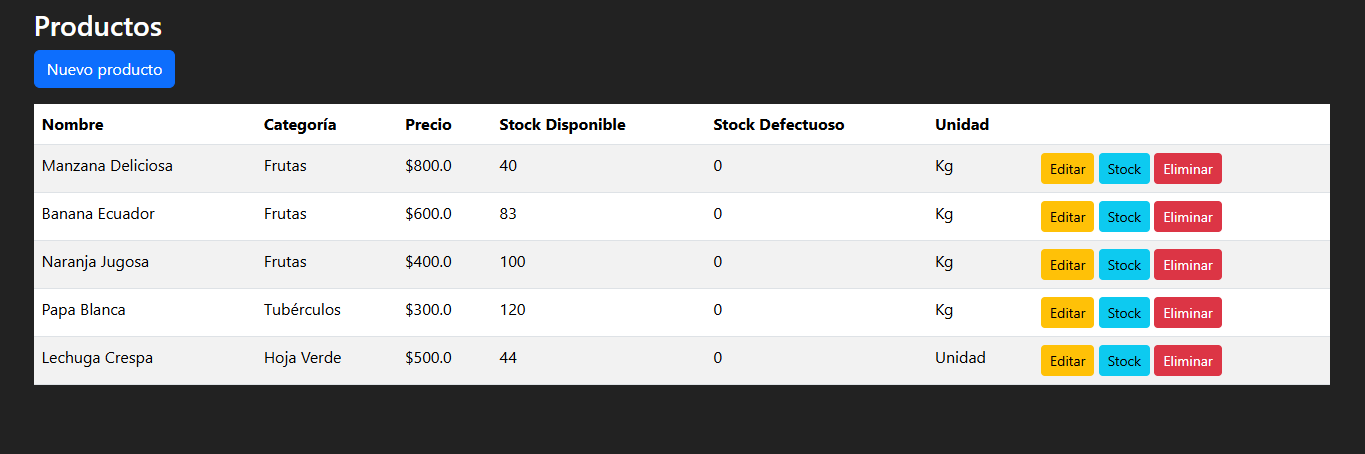This screenshot has width=1365, height=454.
Task: Select the Nombre column header
Action: coord(72,125)
